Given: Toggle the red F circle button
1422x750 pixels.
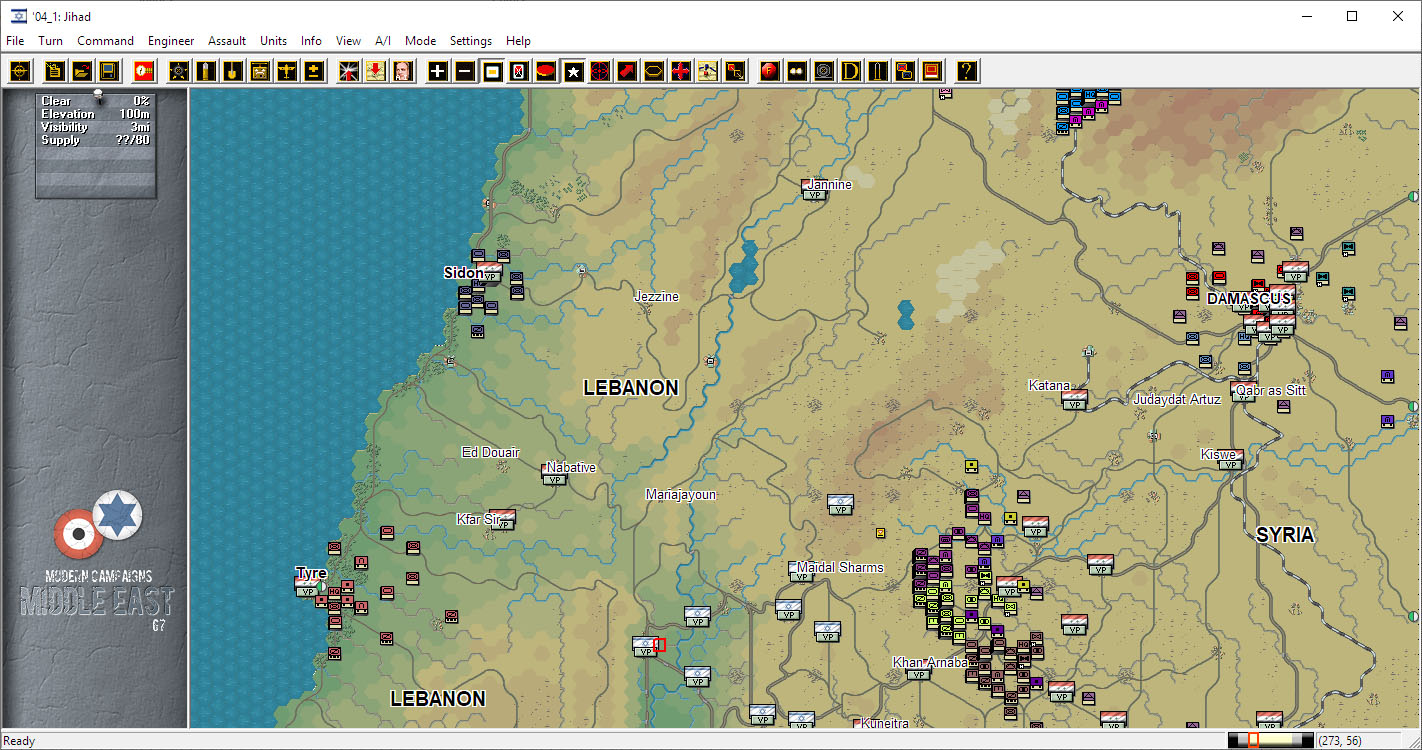Looking at the screenshot, I should pos(770,71).
